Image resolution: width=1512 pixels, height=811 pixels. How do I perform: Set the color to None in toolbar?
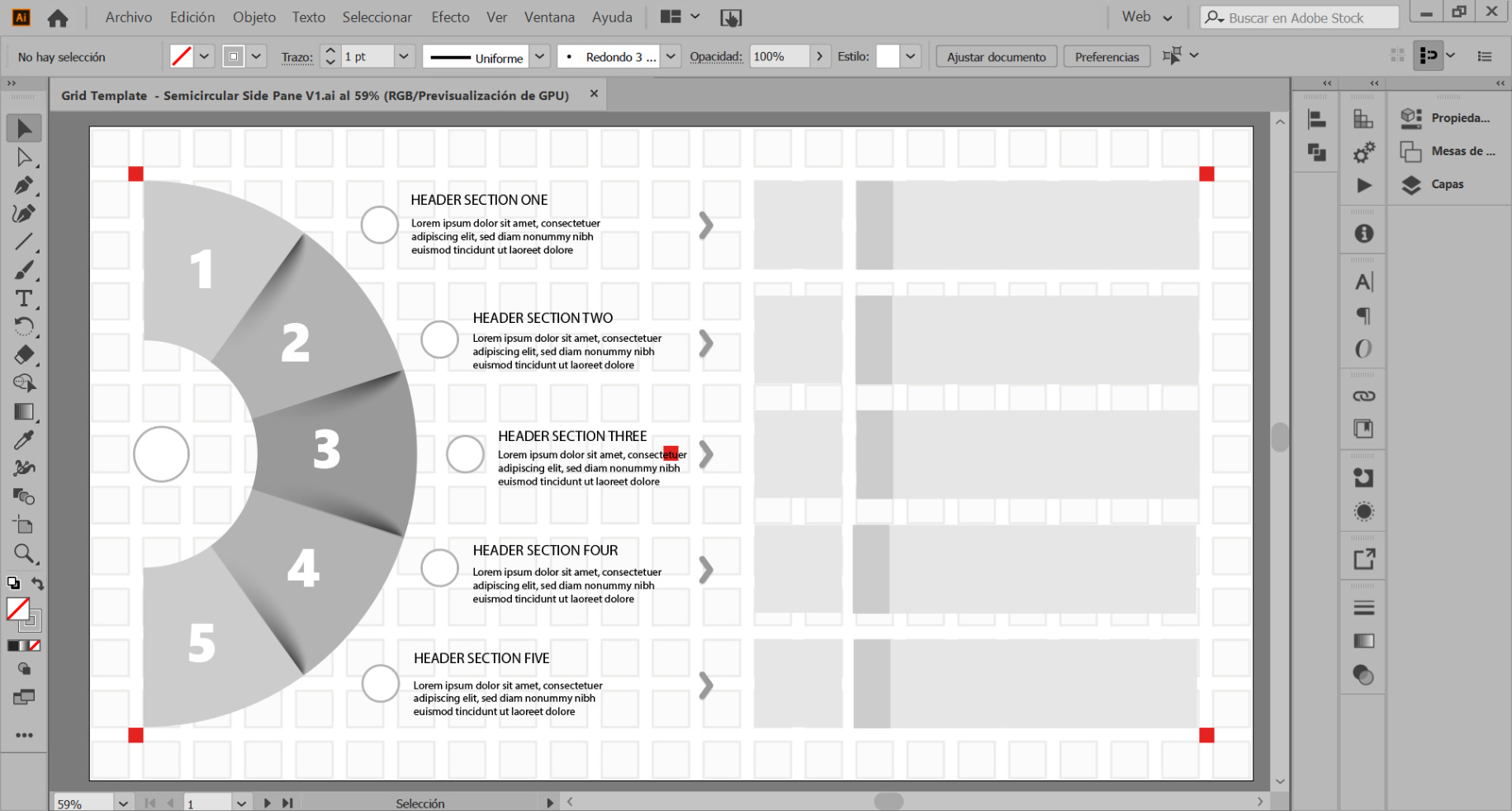click(35, 646)
